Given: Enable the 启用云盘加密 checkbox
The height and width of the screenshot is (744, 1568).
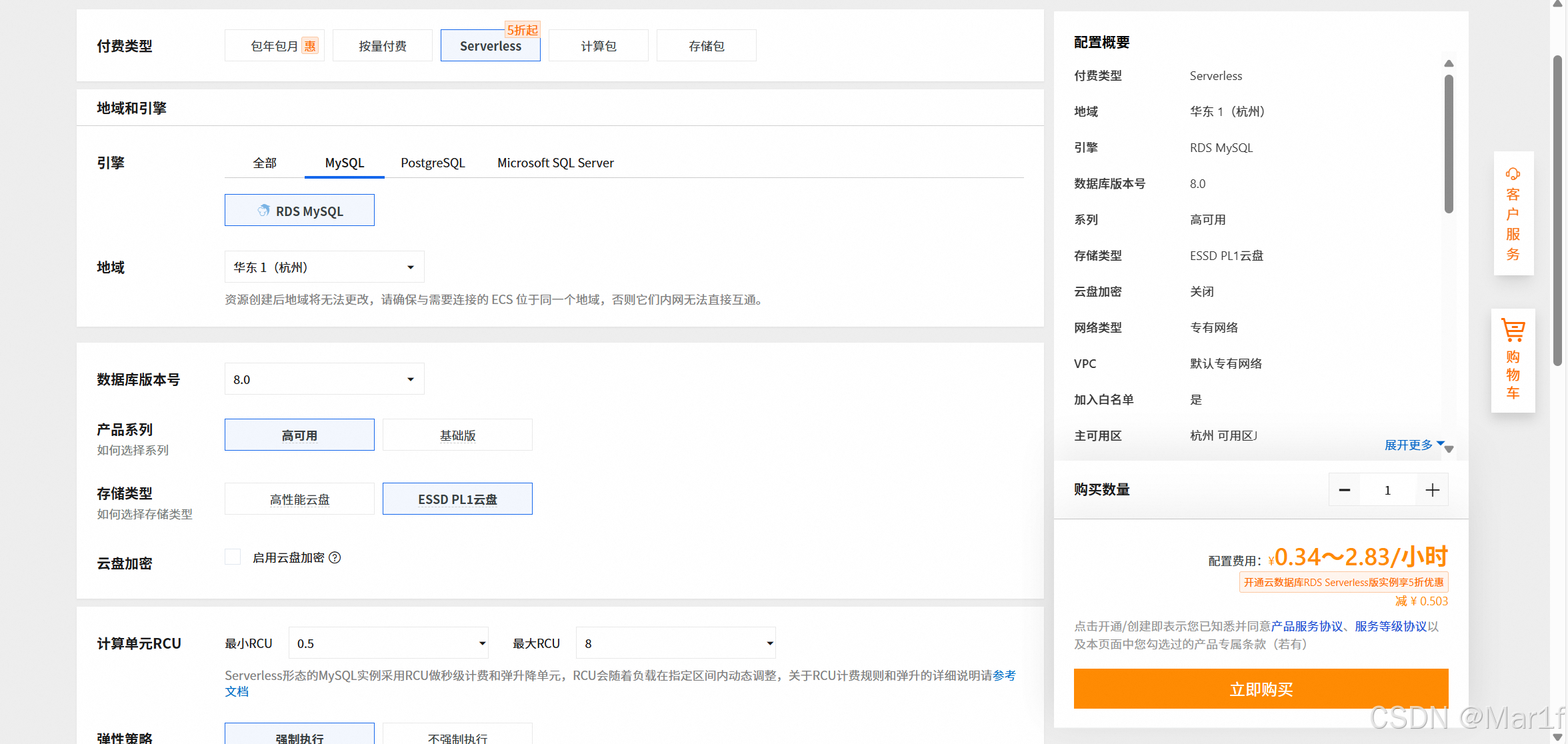Looking at the screenshot, I should point(233,557).
